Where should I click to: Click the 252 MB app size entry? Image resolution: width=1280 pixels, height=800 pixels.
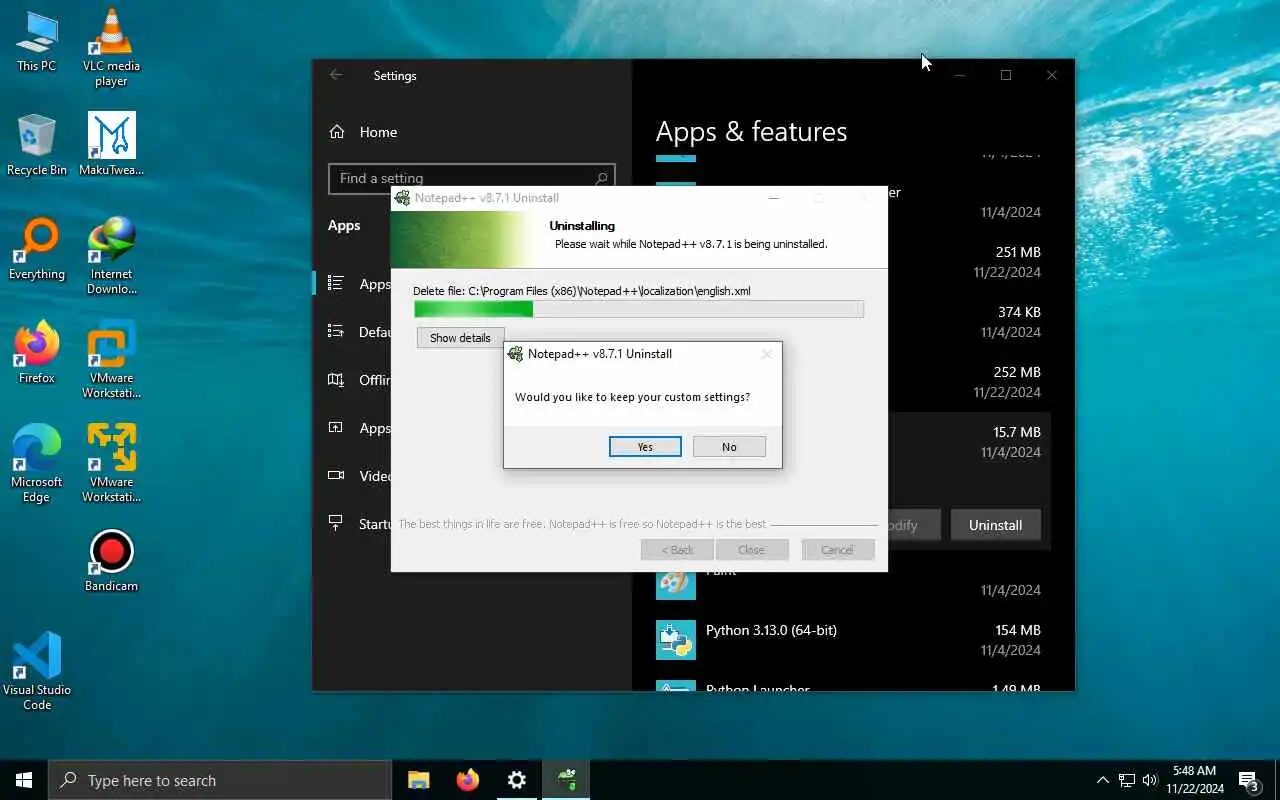(x=1017, y=372)
